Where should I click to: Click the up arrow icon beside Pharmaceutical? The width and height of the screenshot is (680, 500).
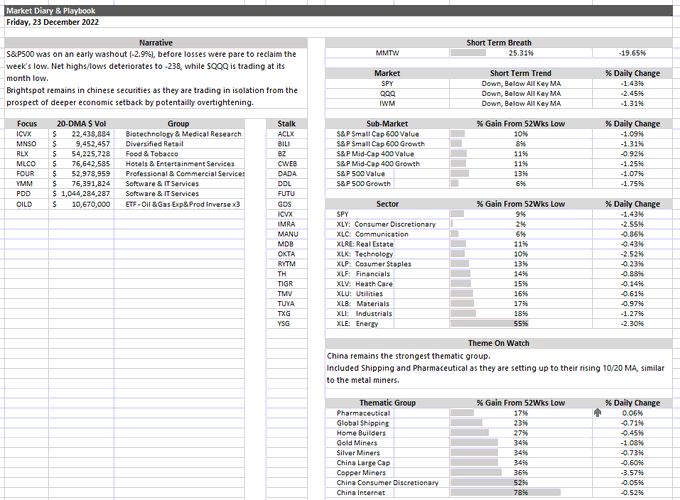click(x=597, y=412)
